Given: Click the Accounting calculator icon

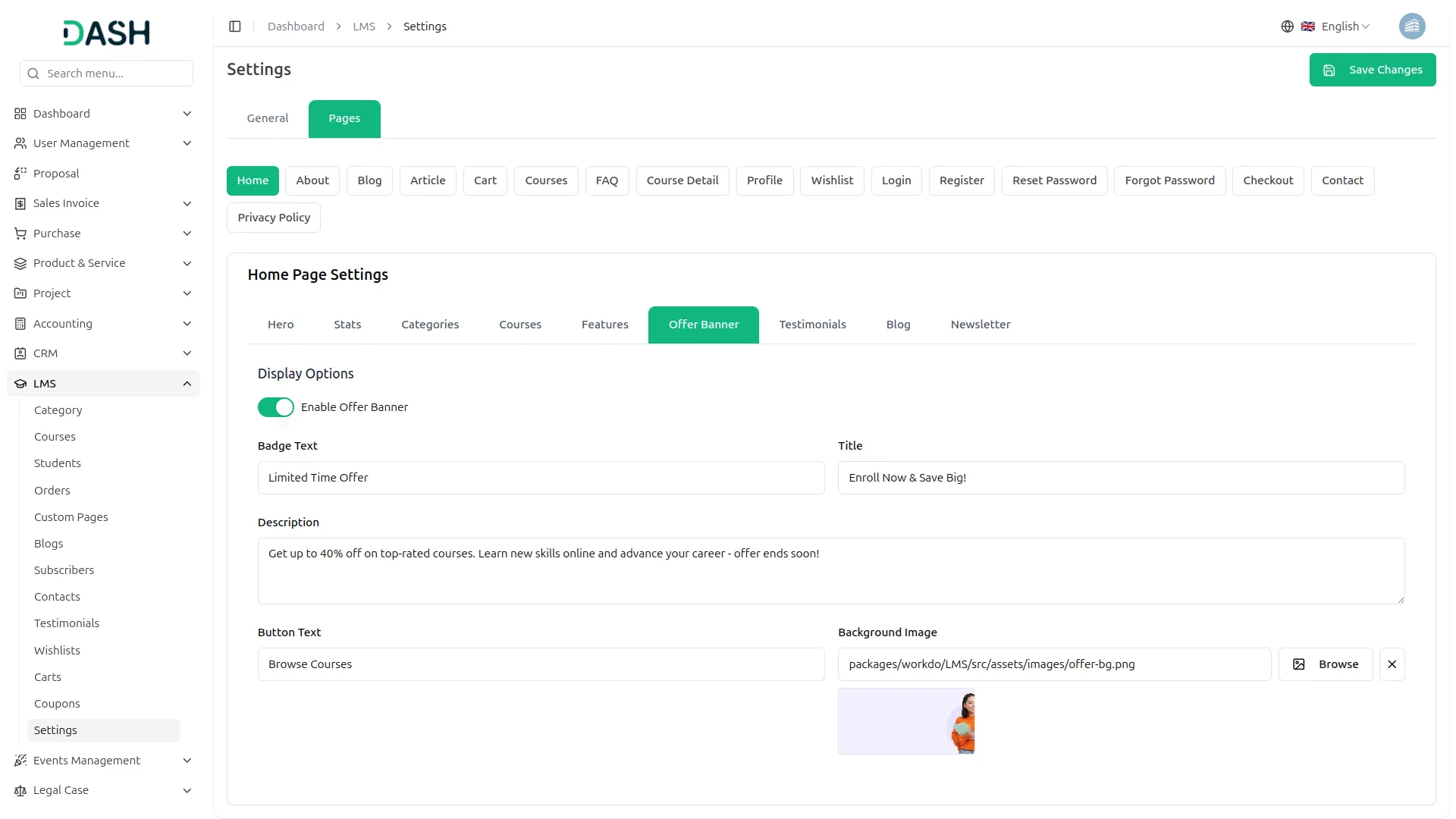Looking at the screenshot, I should pos(20,324).
